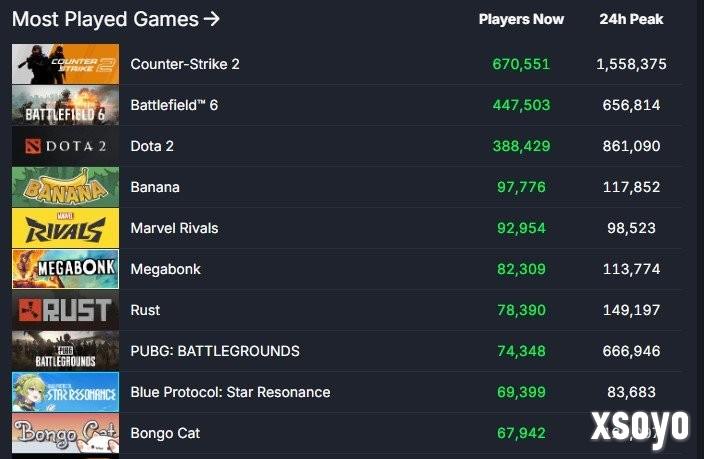Click the Players Now column header

tap(521, 19)
